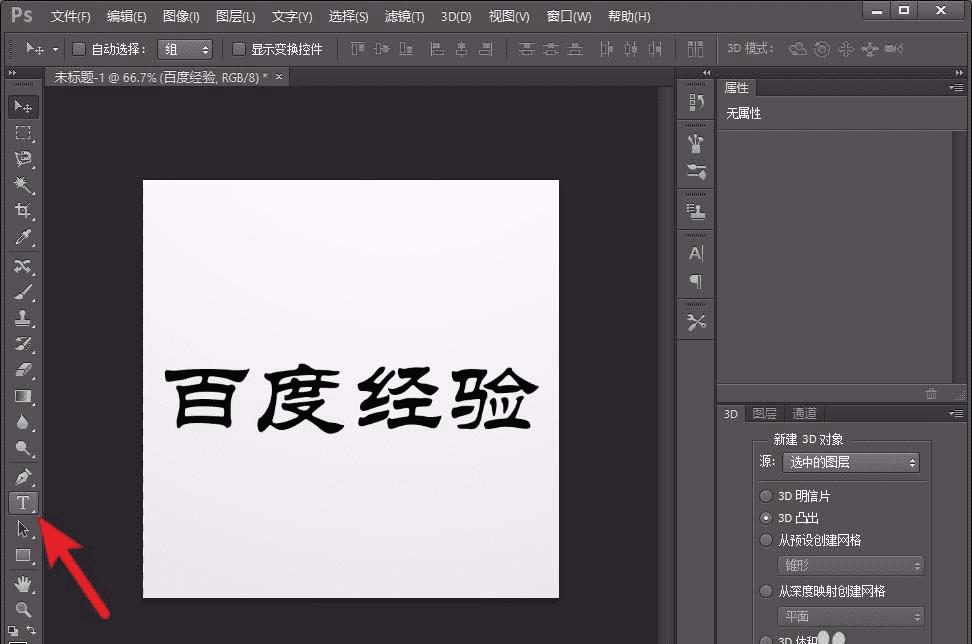Click align top edges icon
Viewport: 972px width, 644px height.
pyautogui.click(x=358, y=48)
